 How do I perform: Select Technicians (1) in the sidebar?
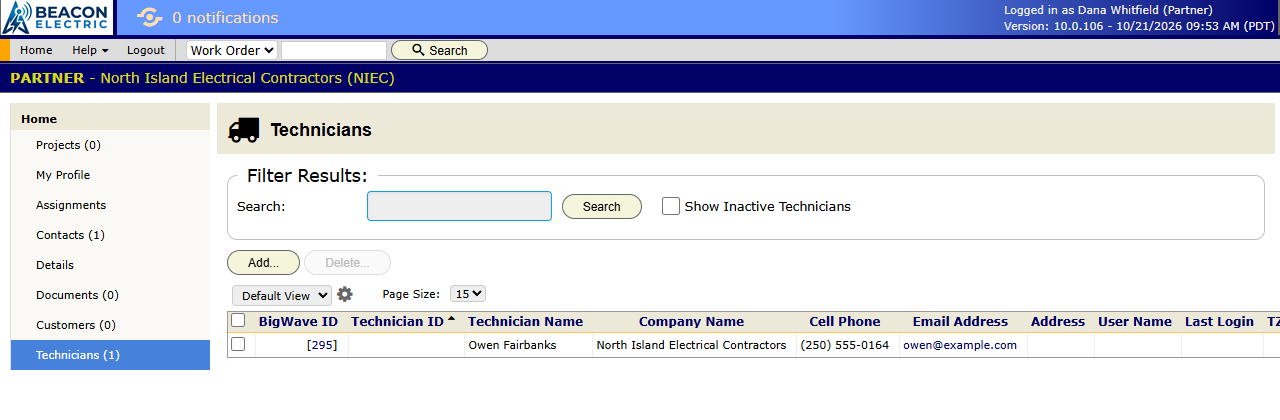[110, 355]
